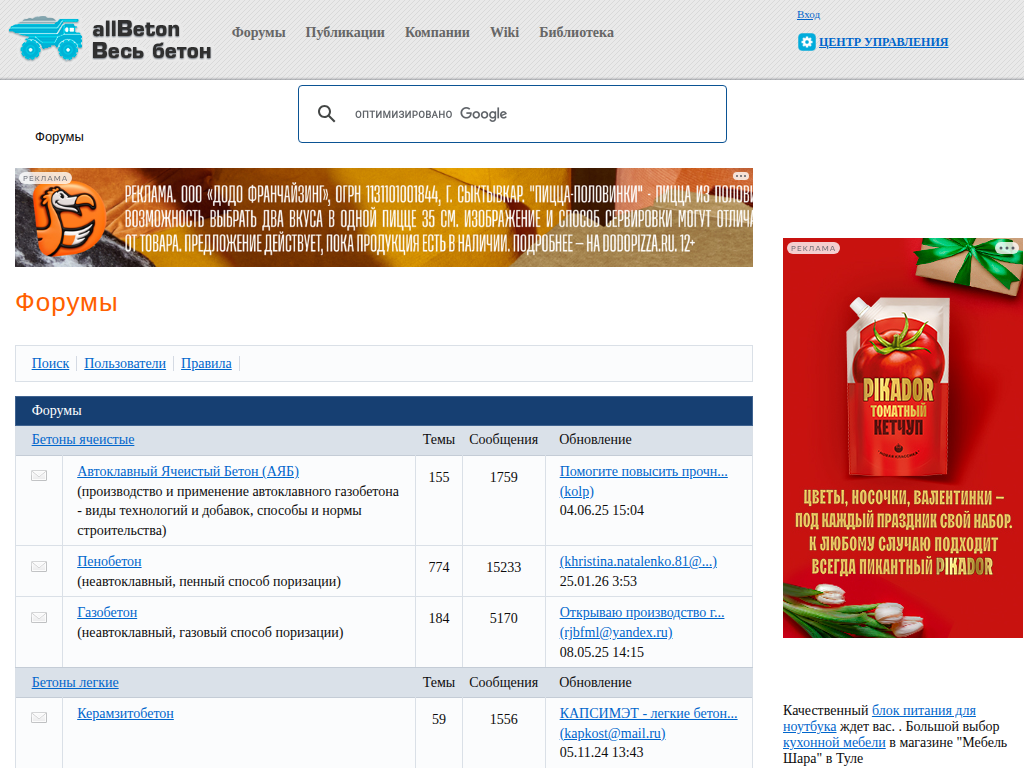
Task: Select Библиотека in the navigation bar
Action: coord(576,32)
